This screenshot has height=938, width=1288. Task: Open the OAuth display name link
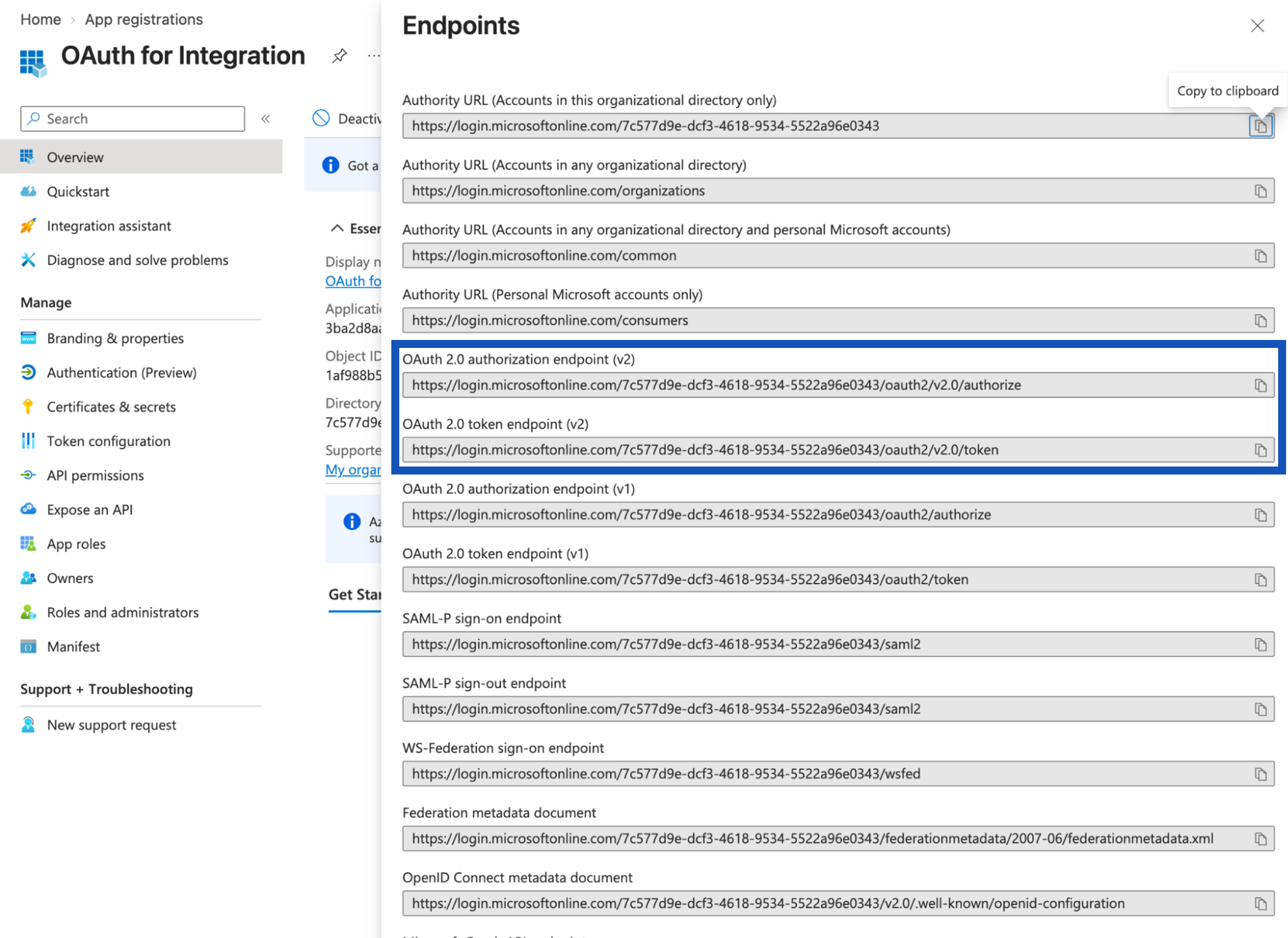[353, 281]
